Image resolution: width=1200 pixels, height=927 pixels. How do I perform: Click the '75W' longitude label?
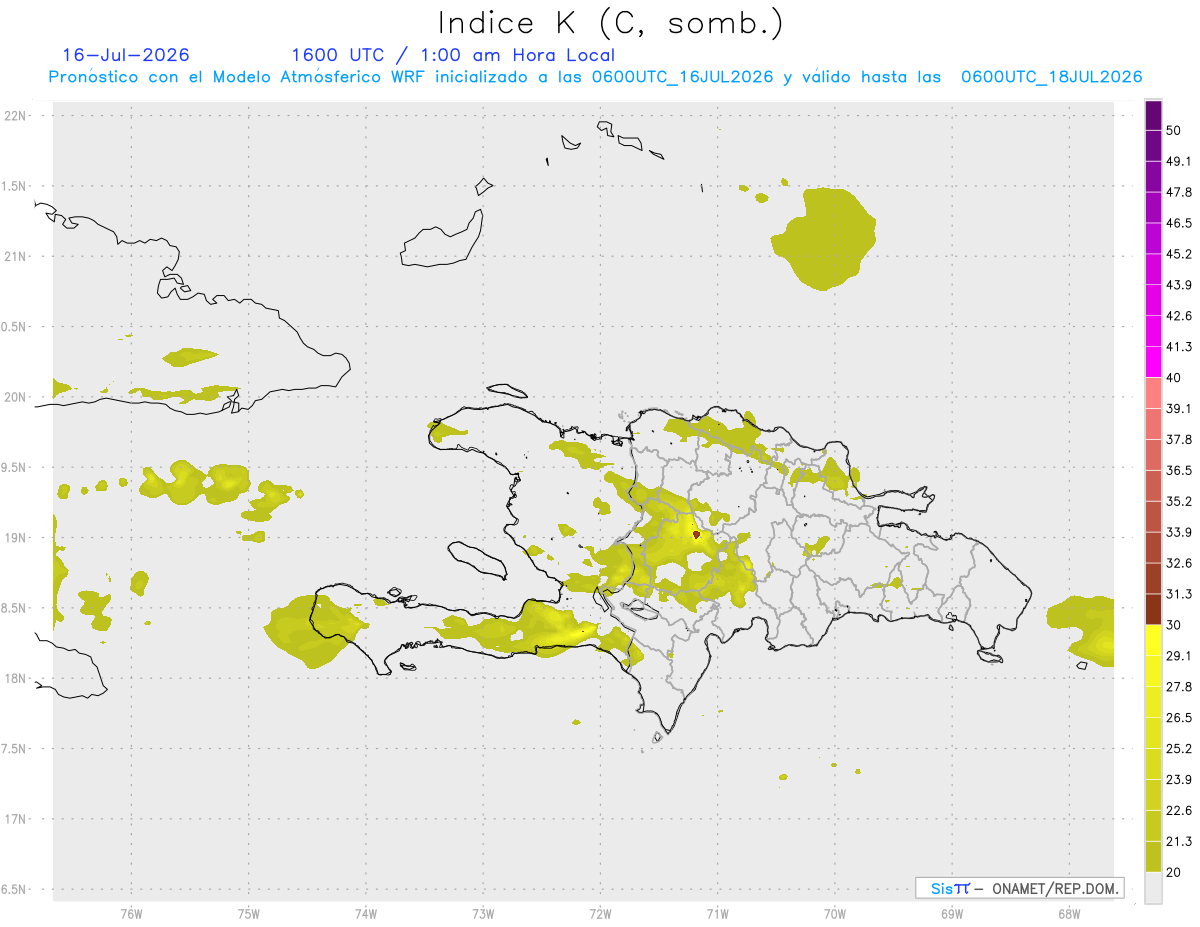[x=249, y=913]
